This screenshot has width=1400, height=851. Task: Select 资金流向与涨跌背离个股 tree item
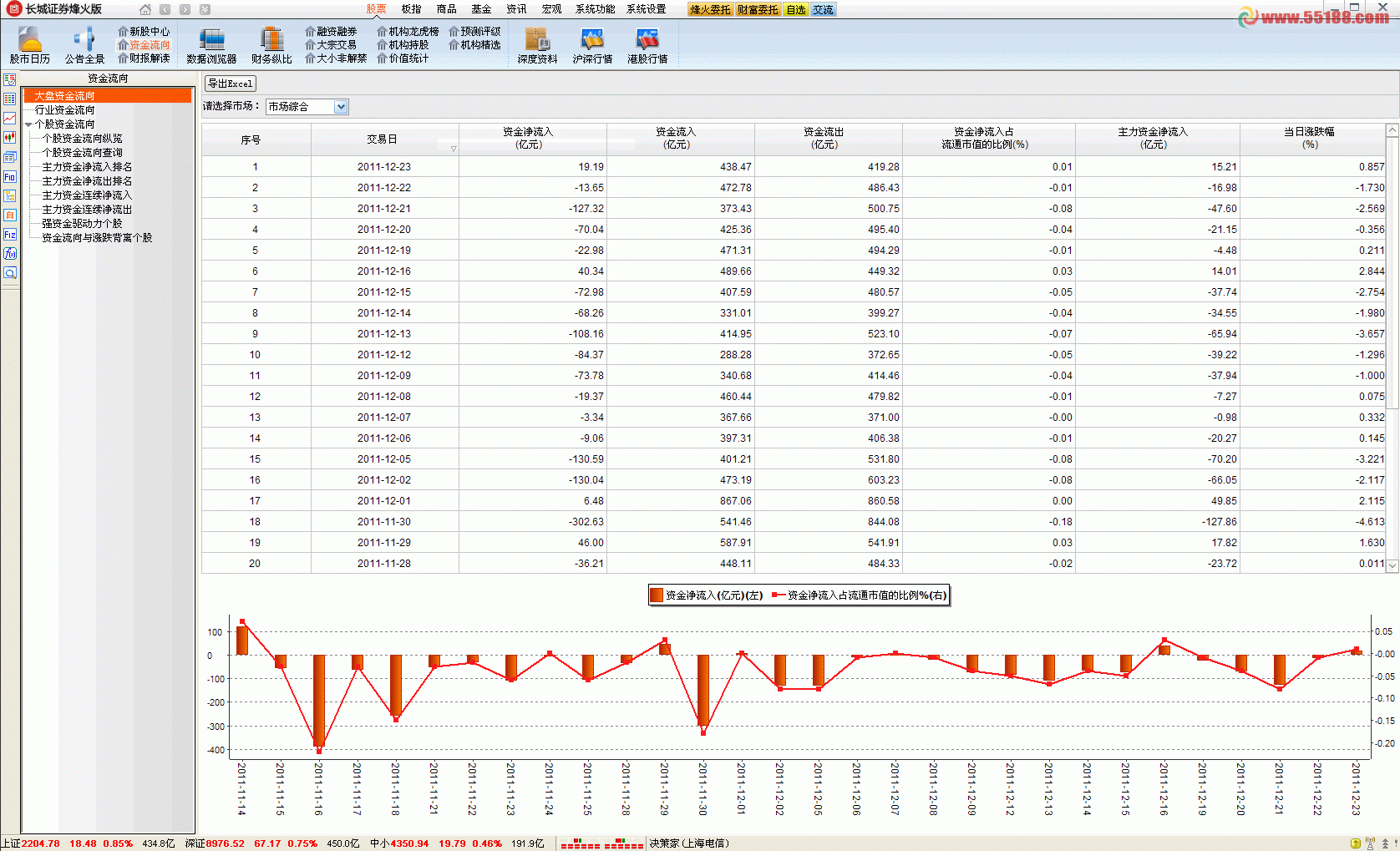pyautogui.click(x=98, y=238)
